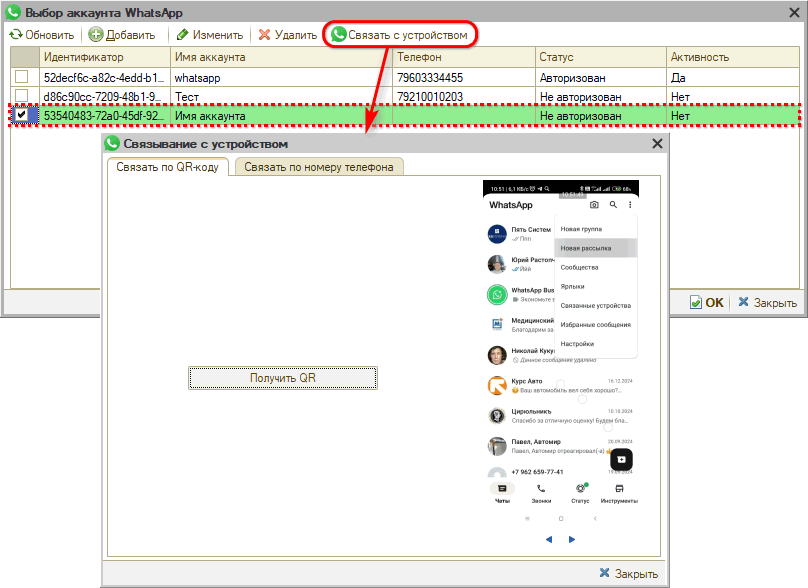Screen dimensions: 808x588
Task: Click the three-dot menu icon in the phone screenshot
Action: coord(630,205)
